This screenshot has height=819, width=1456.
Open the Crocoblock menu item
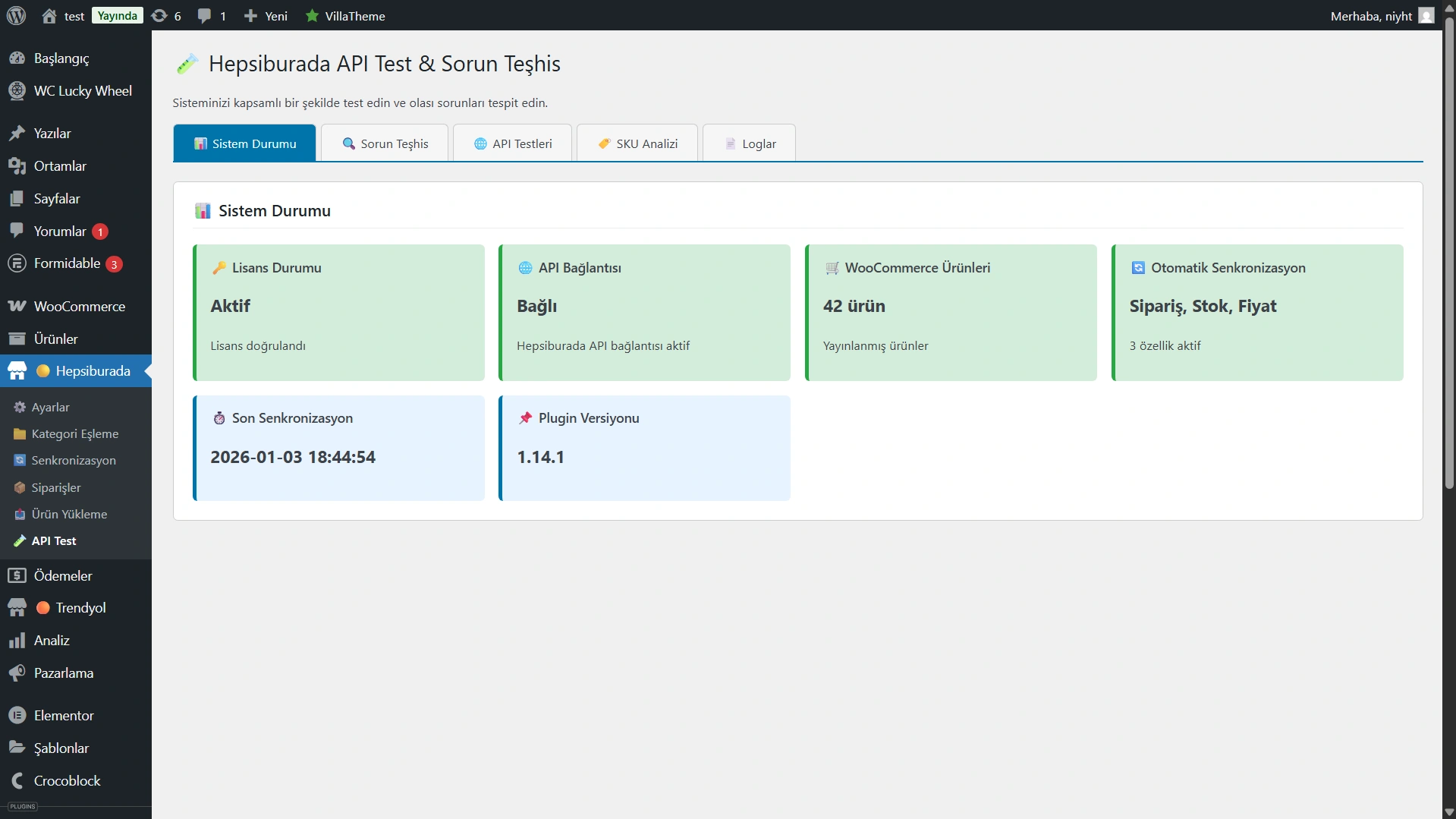(67, 780)
